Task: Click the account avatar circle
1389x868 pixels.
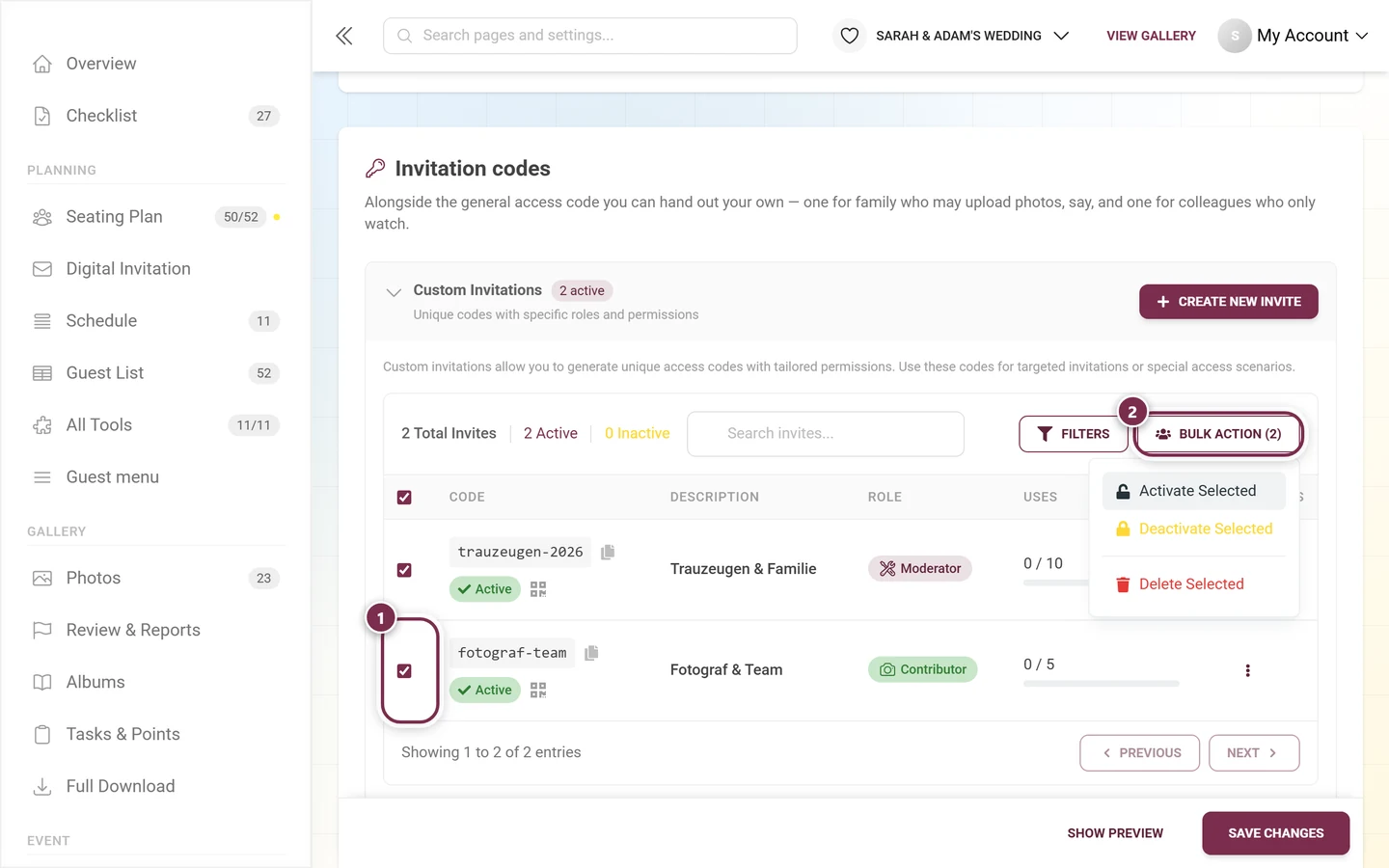Action: click(x=1234, y=36)
